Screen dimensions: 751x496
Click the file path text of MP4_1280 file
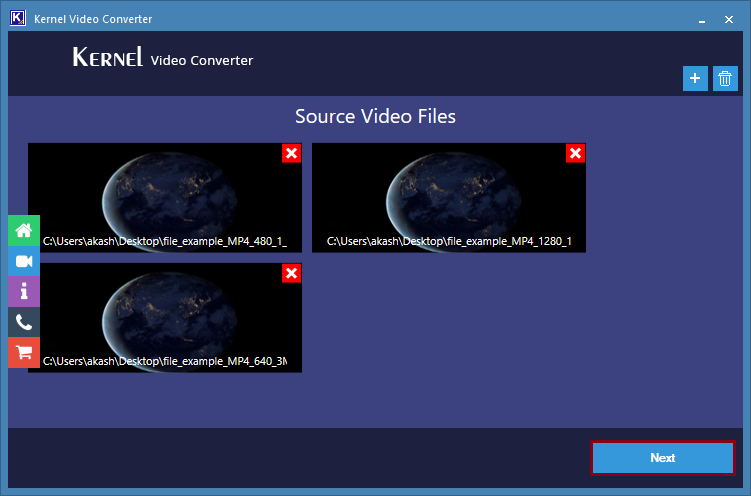pyautogui.click(x=449, y=241)
